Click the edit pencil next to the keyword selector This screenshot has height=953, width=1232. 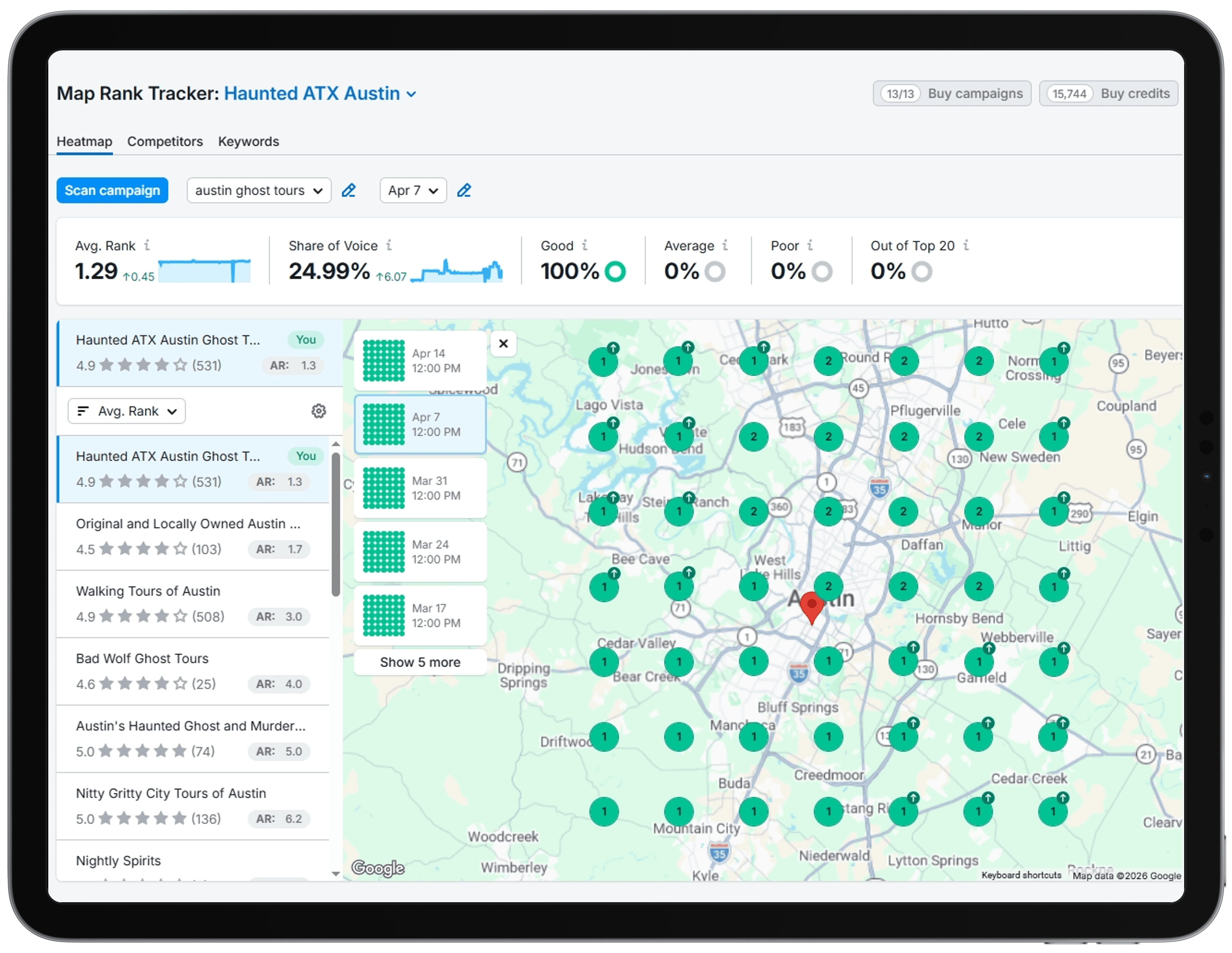coord(350,191)
